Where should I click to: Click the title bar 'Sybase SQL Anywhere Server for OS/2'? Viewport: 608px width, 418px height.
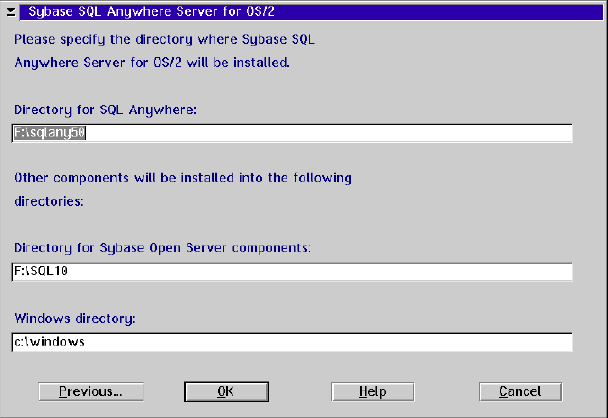(x=311, y=12)
